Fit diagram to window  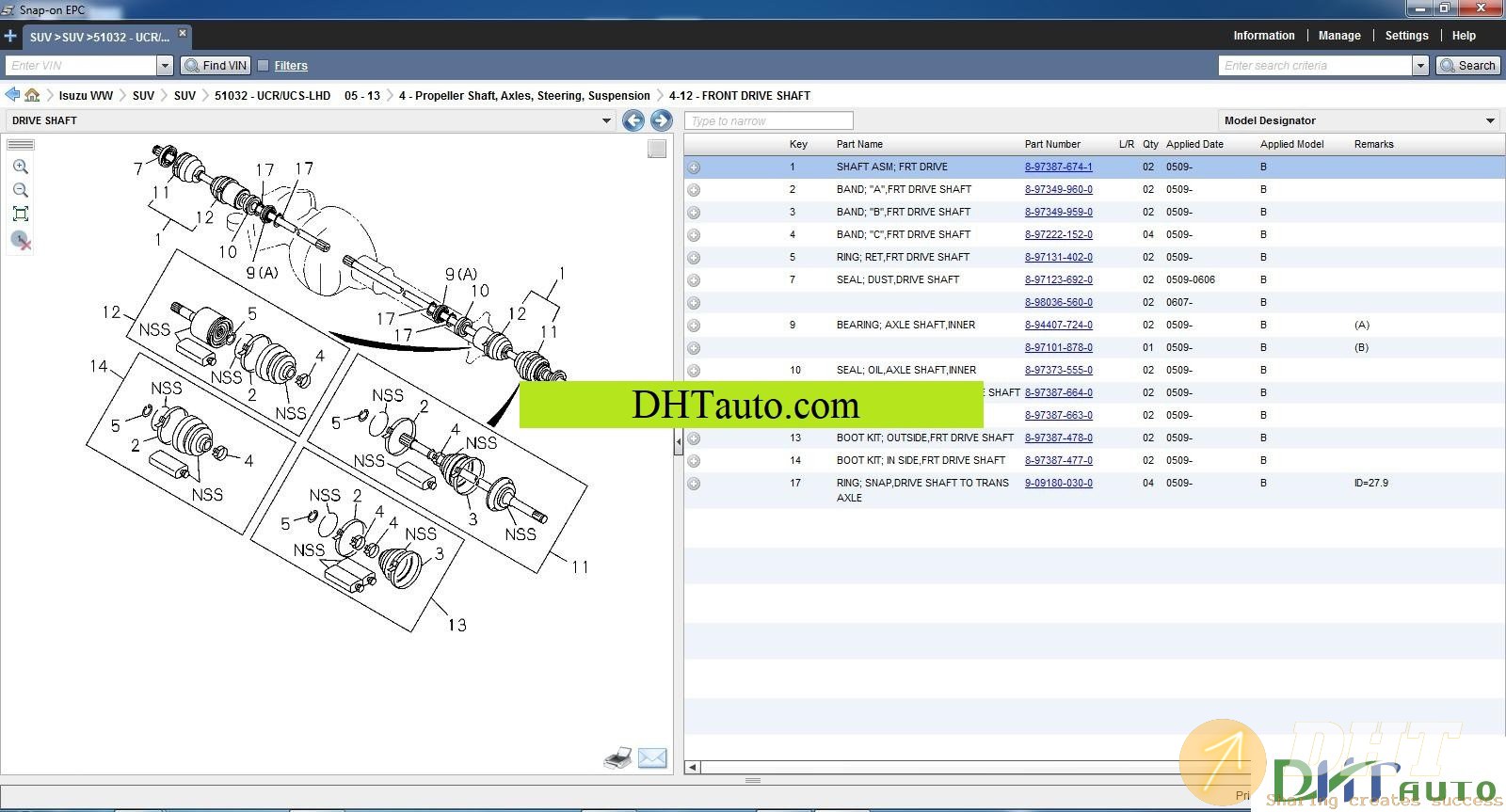point(21,214)
